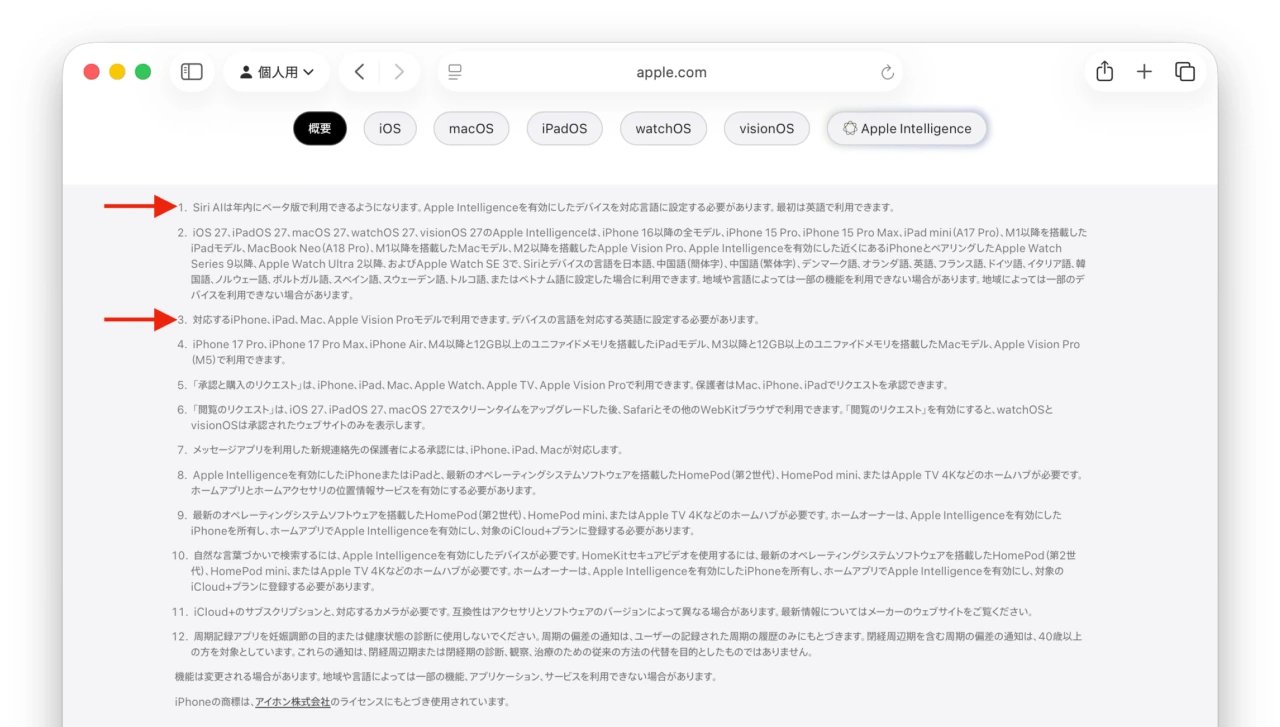Switch to the macOS tab
The image size is (1280, 727).
[471, 128]
